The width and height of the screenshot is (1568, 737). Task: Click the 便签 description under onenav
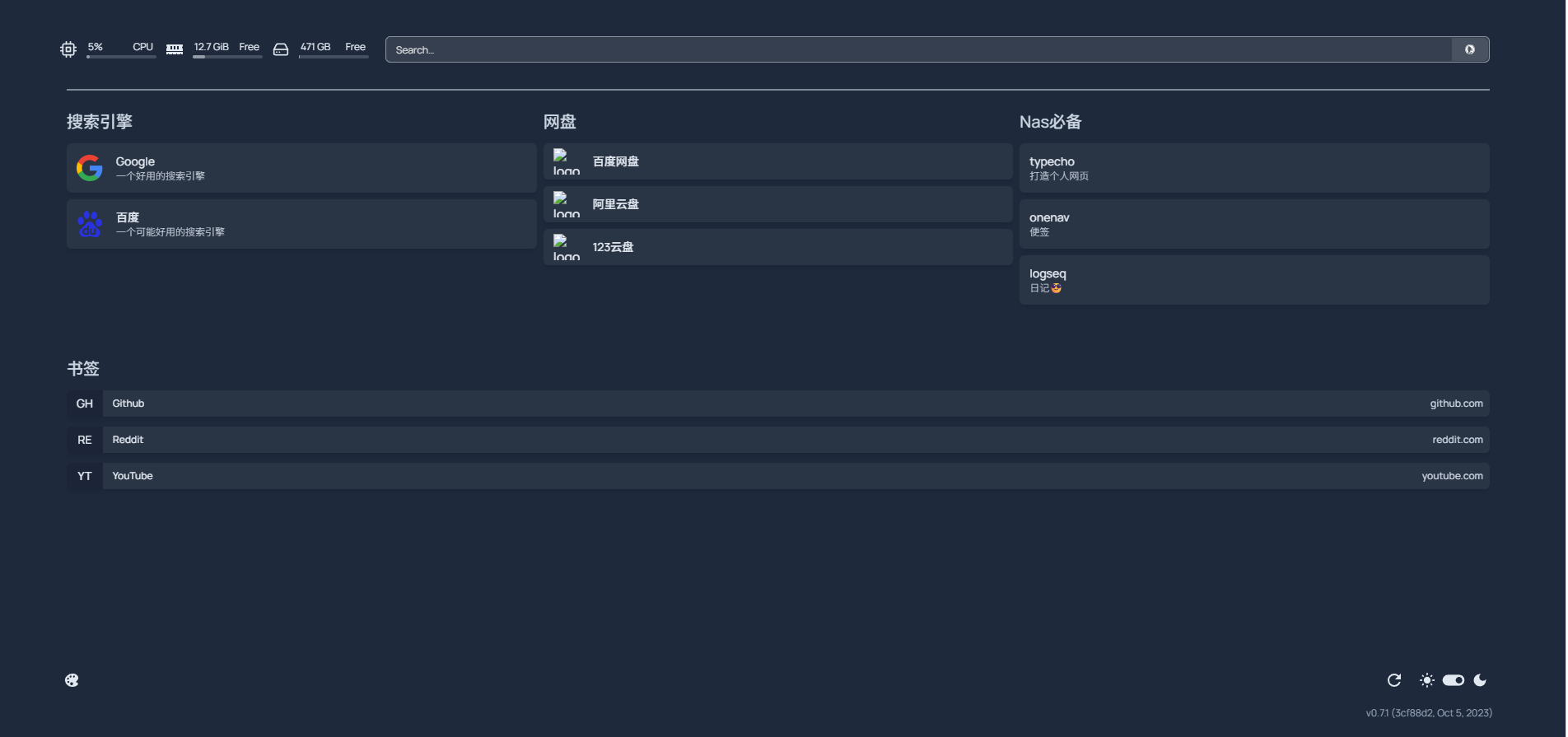point(1039,232)
